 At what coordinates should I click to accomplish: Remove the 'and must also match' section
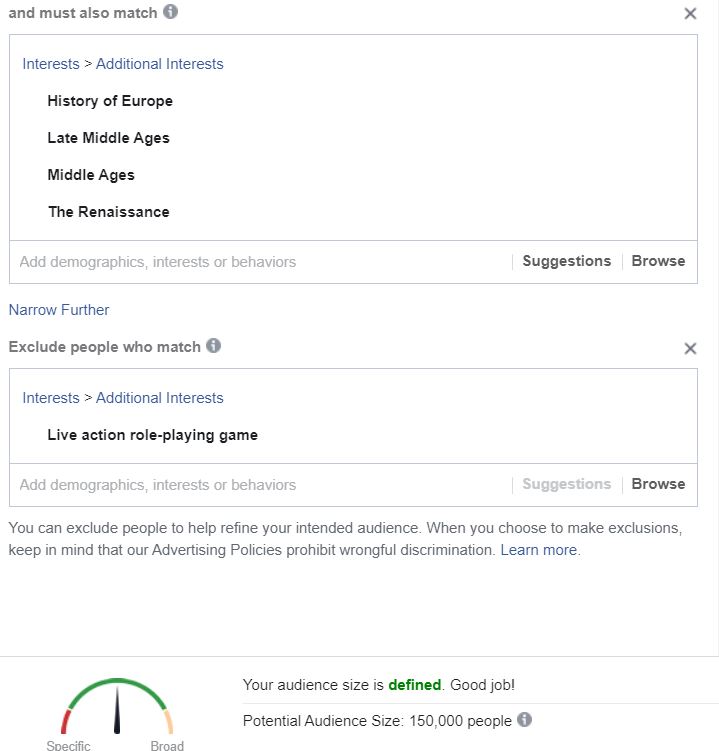pyautogui.click(x=690, y=13)
